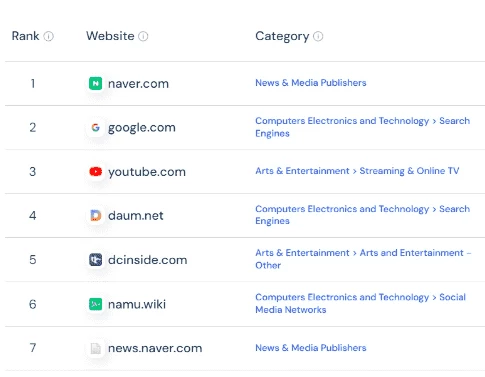Image resolution: width=485 pixels, height=377 pixels.
Task: Open namu.wiki's Social Media Networks category link
Action: pos(360,303)
